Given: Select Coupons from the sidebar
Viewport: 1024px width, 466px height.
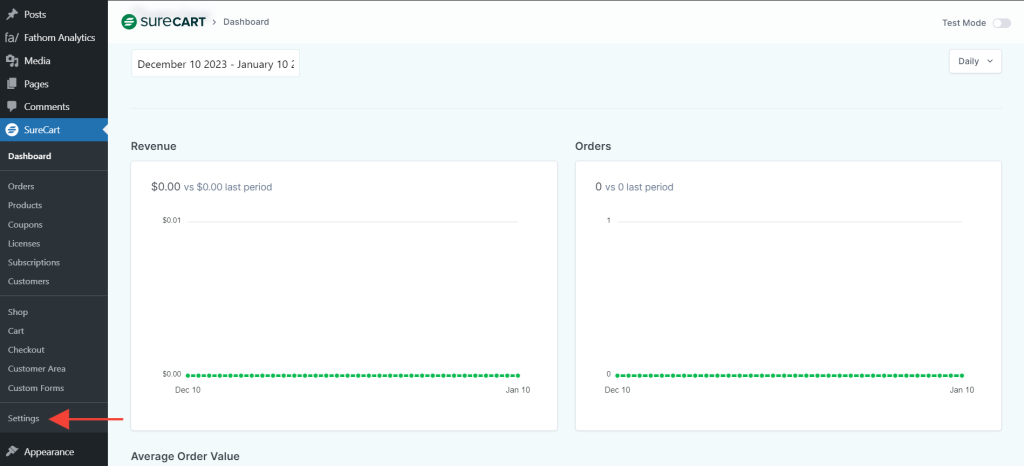Looking at the screenshot, I should (25, 225).
